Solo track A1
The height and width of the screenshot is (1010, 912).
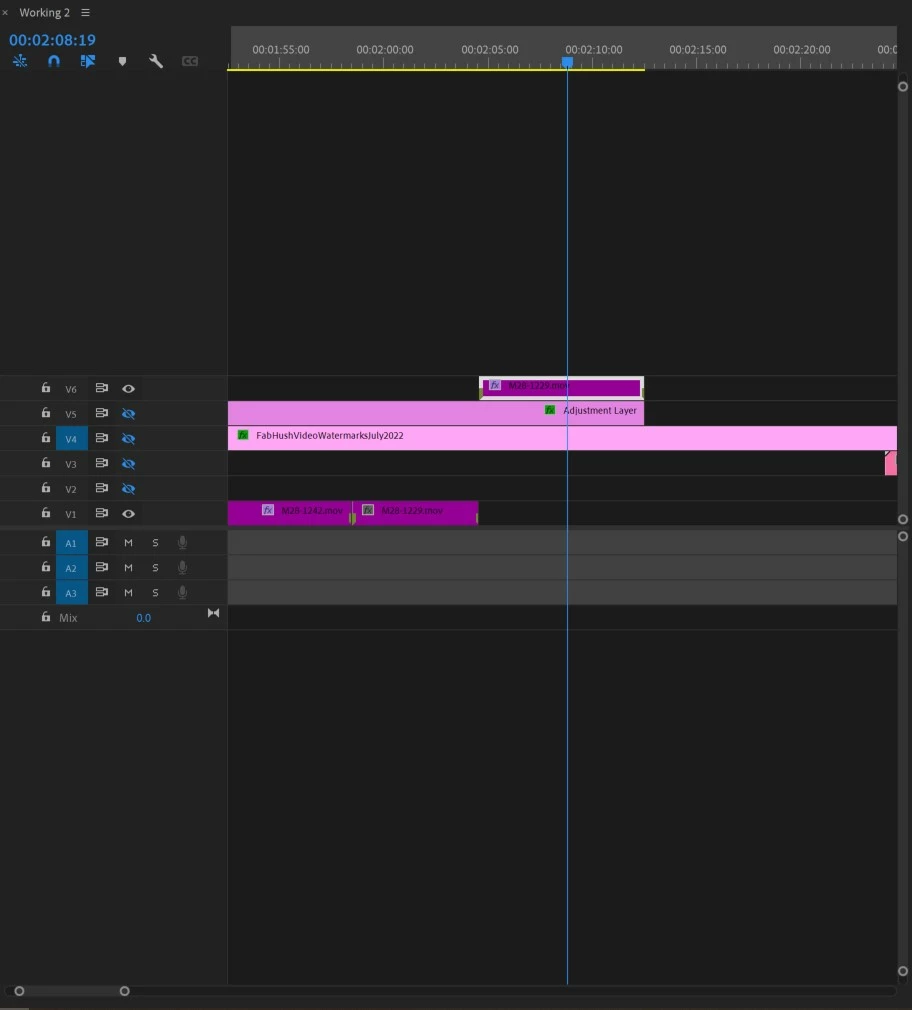pyautogui.click(x=155, y=543)
